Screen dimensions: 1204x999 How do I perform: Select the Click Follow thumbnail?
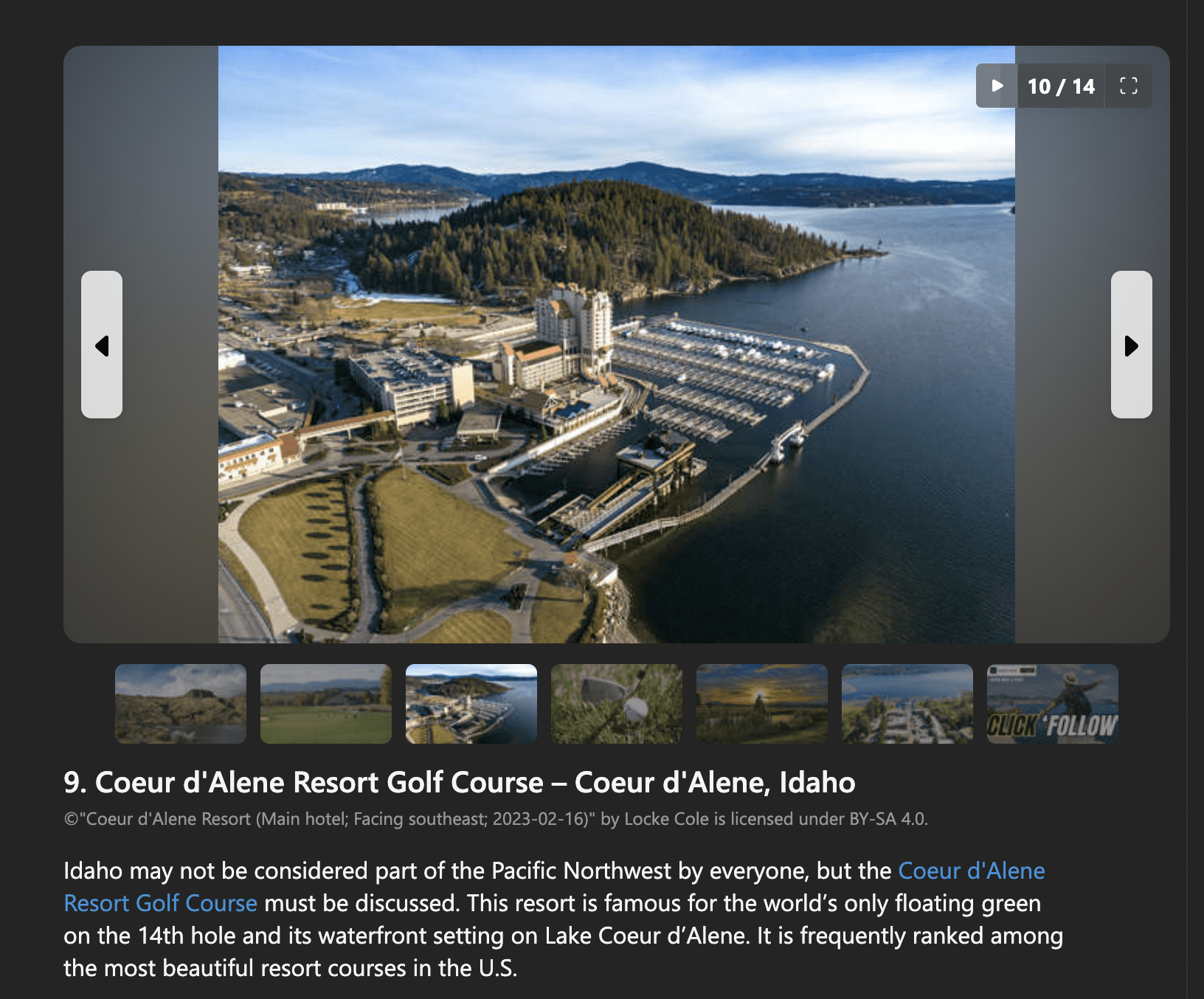1053,704
